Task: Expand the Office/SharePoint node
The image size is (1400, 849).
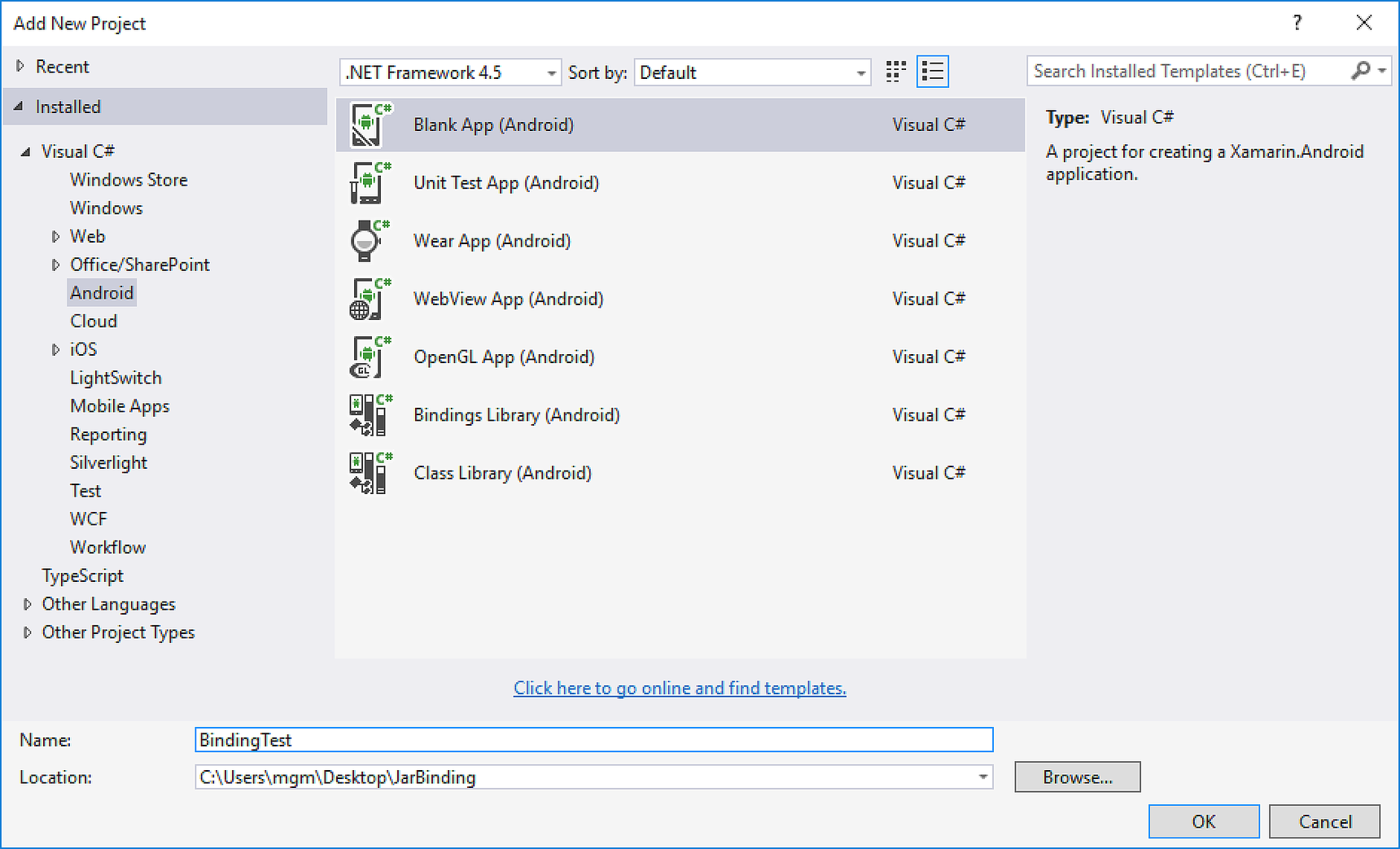Action: [x=55, y=265]
